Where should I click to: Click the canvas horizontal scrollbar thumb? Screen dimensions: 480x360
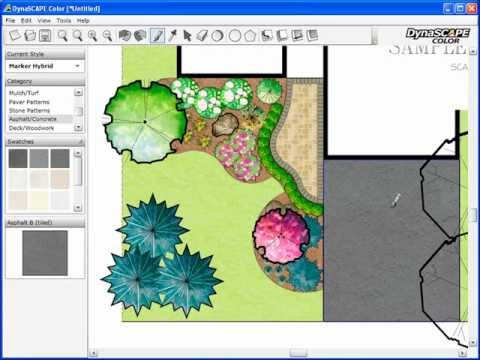tap(298, 353)
